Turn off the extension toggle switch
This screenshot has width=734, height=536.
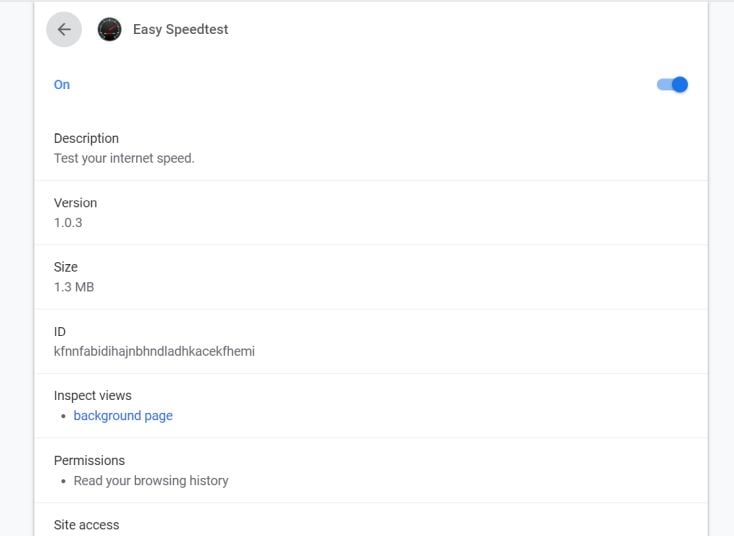pos(672,85)
